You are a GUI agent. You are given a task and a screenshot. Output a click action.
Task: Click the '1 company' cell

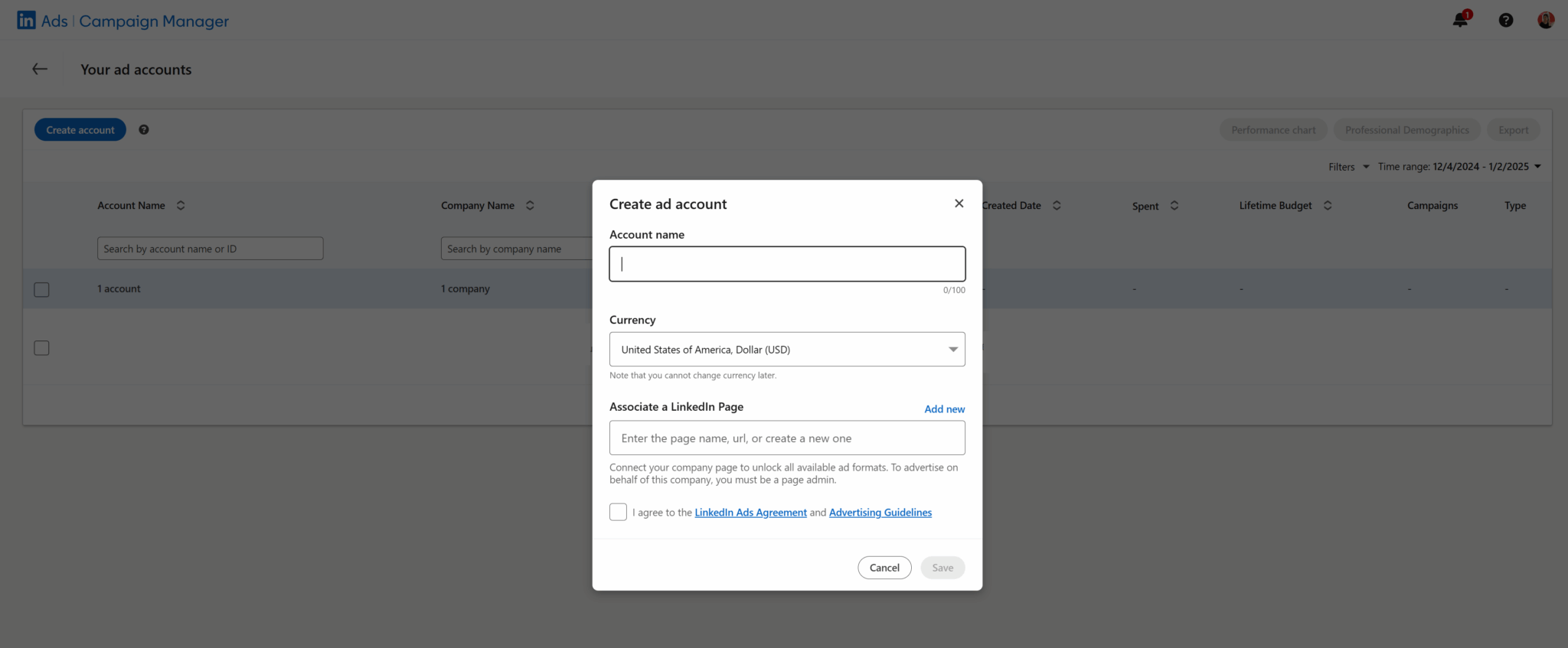[465, 289]
